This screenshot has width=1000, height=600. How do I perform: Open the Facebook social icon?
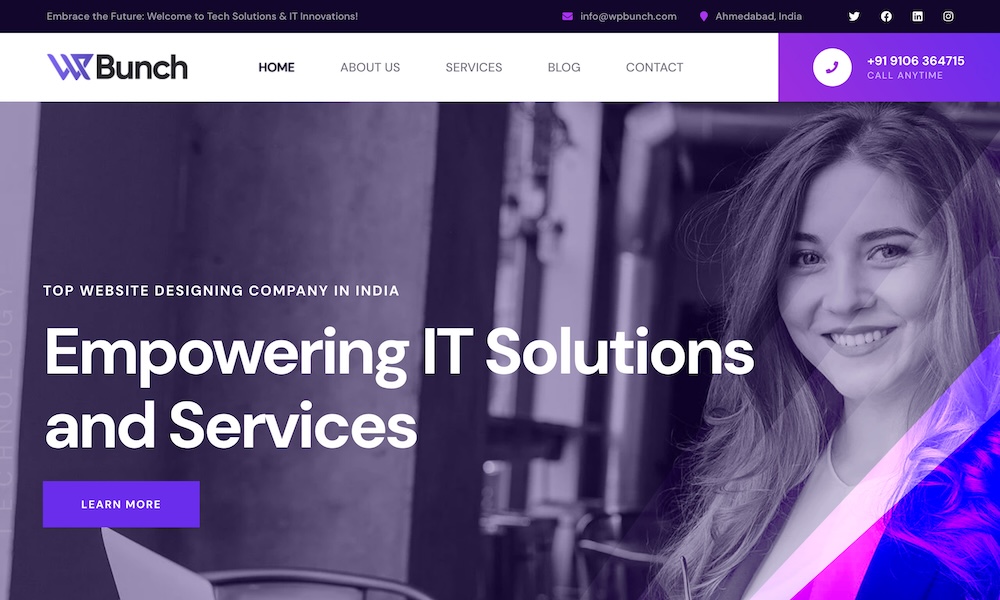pos(886,17)
